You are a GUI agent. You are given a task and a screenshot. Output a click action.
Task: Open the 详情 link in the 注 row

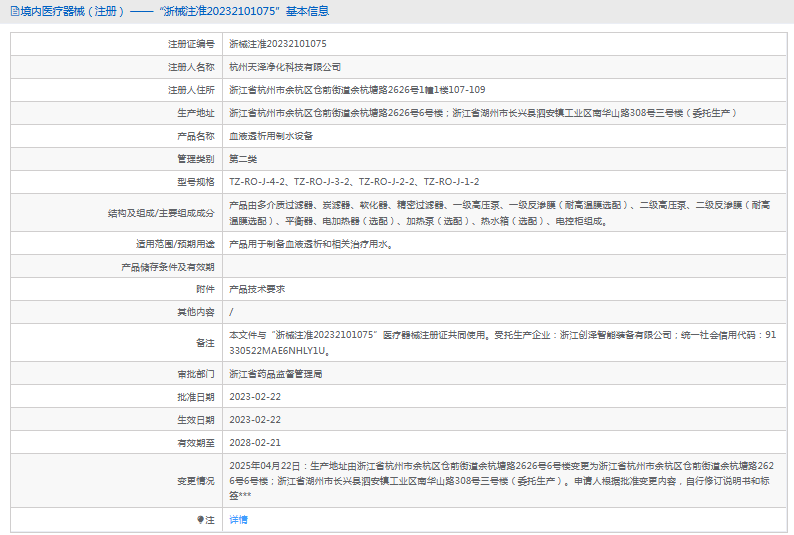[x=238, y=520]
